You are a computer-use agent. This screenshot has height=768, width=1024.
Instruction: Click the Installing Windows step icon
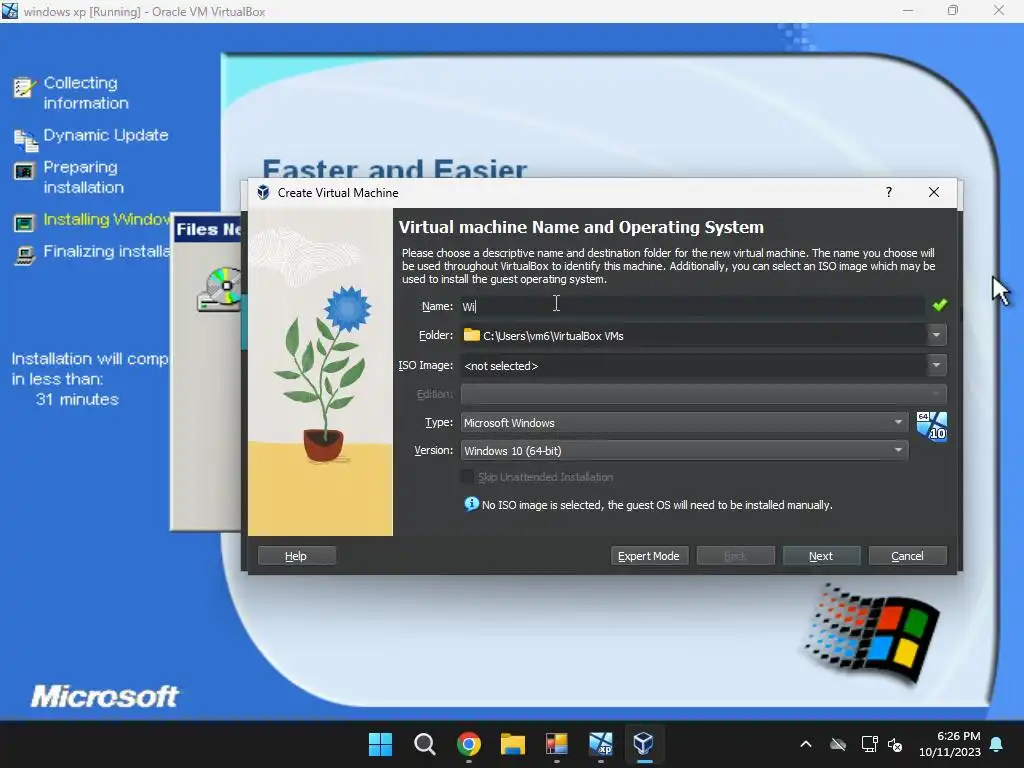click(x=24, y=223)
